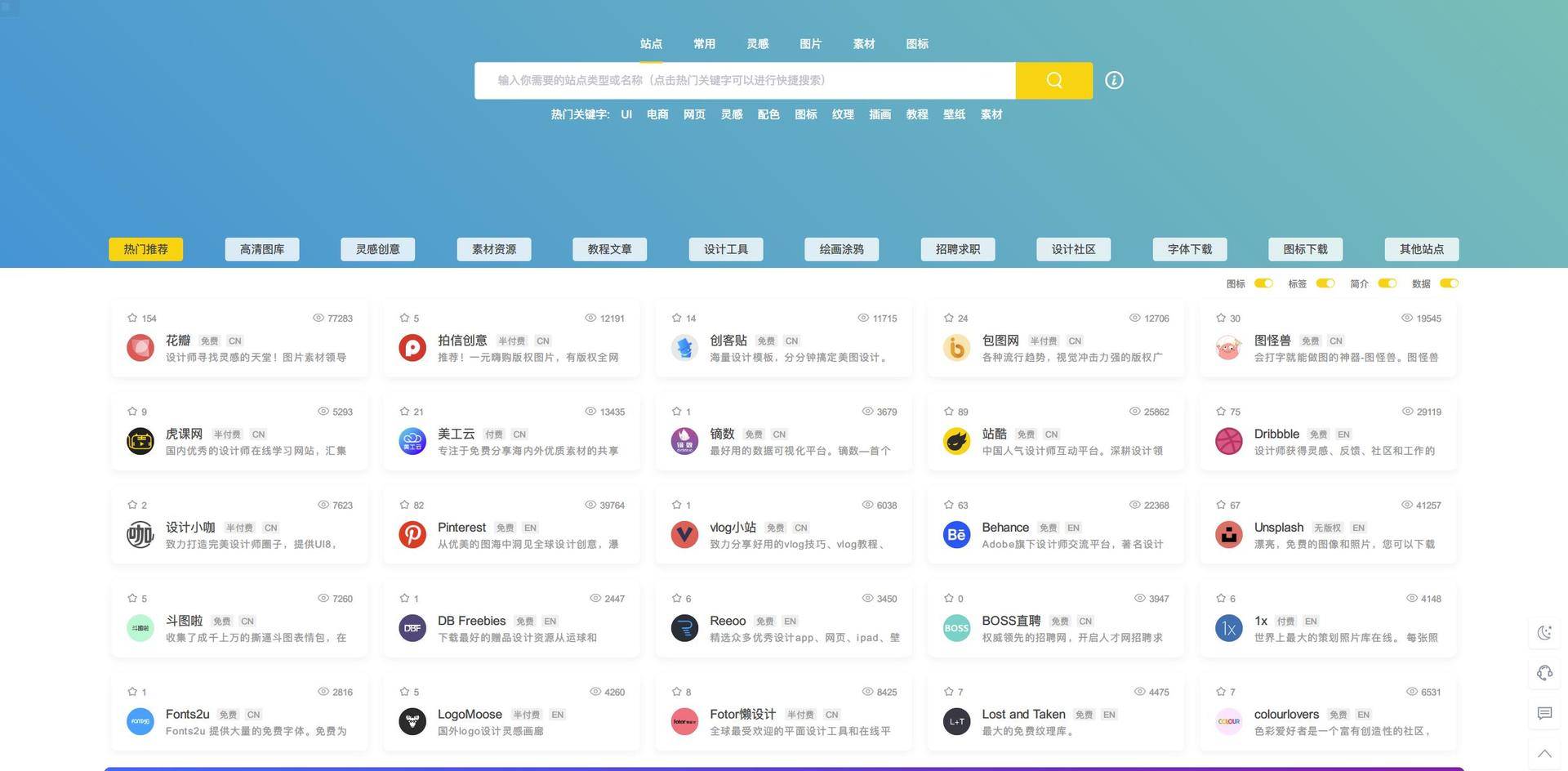Image resolution: width=1568 pixels, height=771 pixels.
Task: Toggle off the 图标 switch
Action: click(x=1263, y=283)
